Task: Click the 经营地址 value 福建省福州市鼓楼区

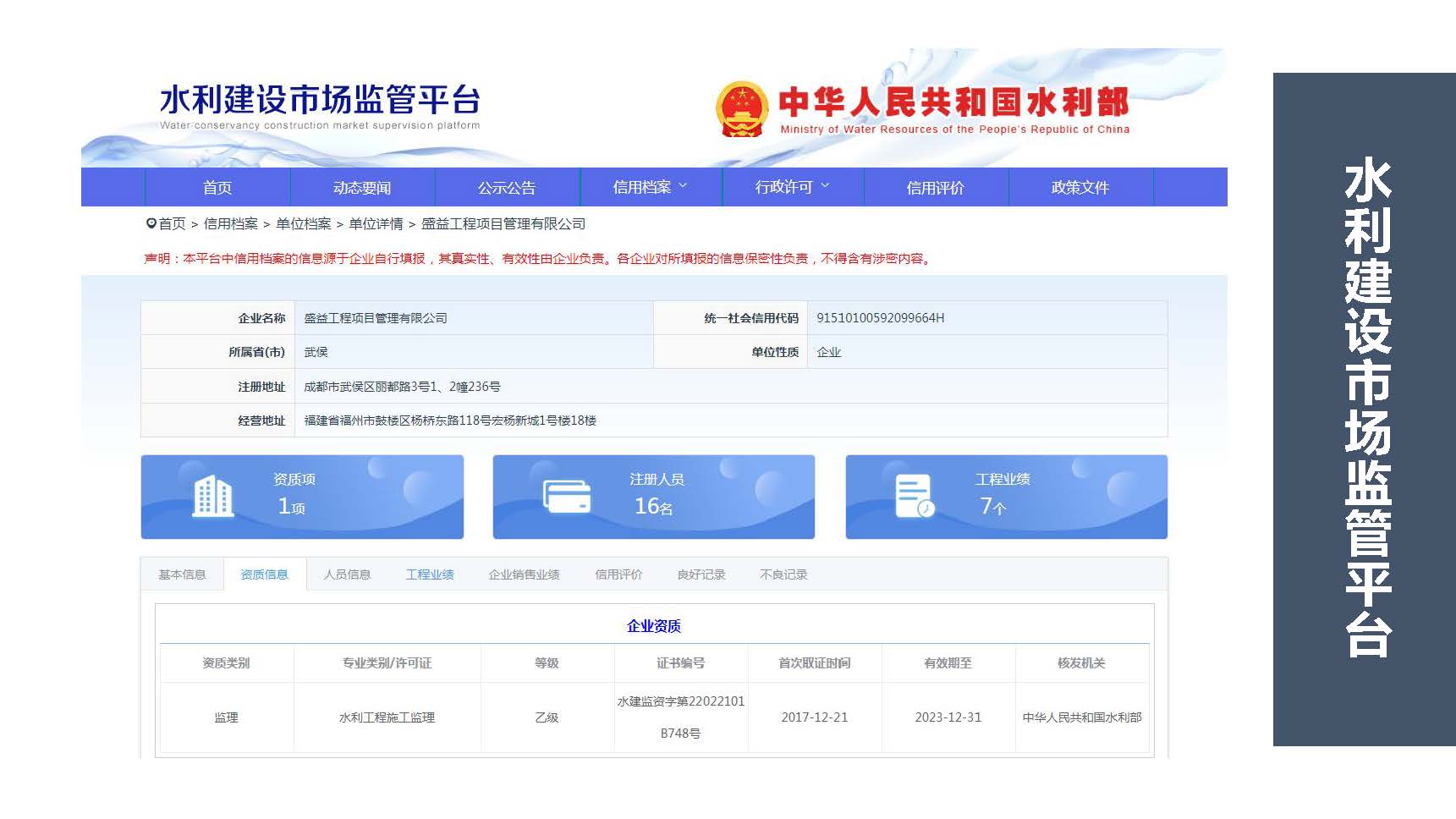Action: tap(450, 420)
